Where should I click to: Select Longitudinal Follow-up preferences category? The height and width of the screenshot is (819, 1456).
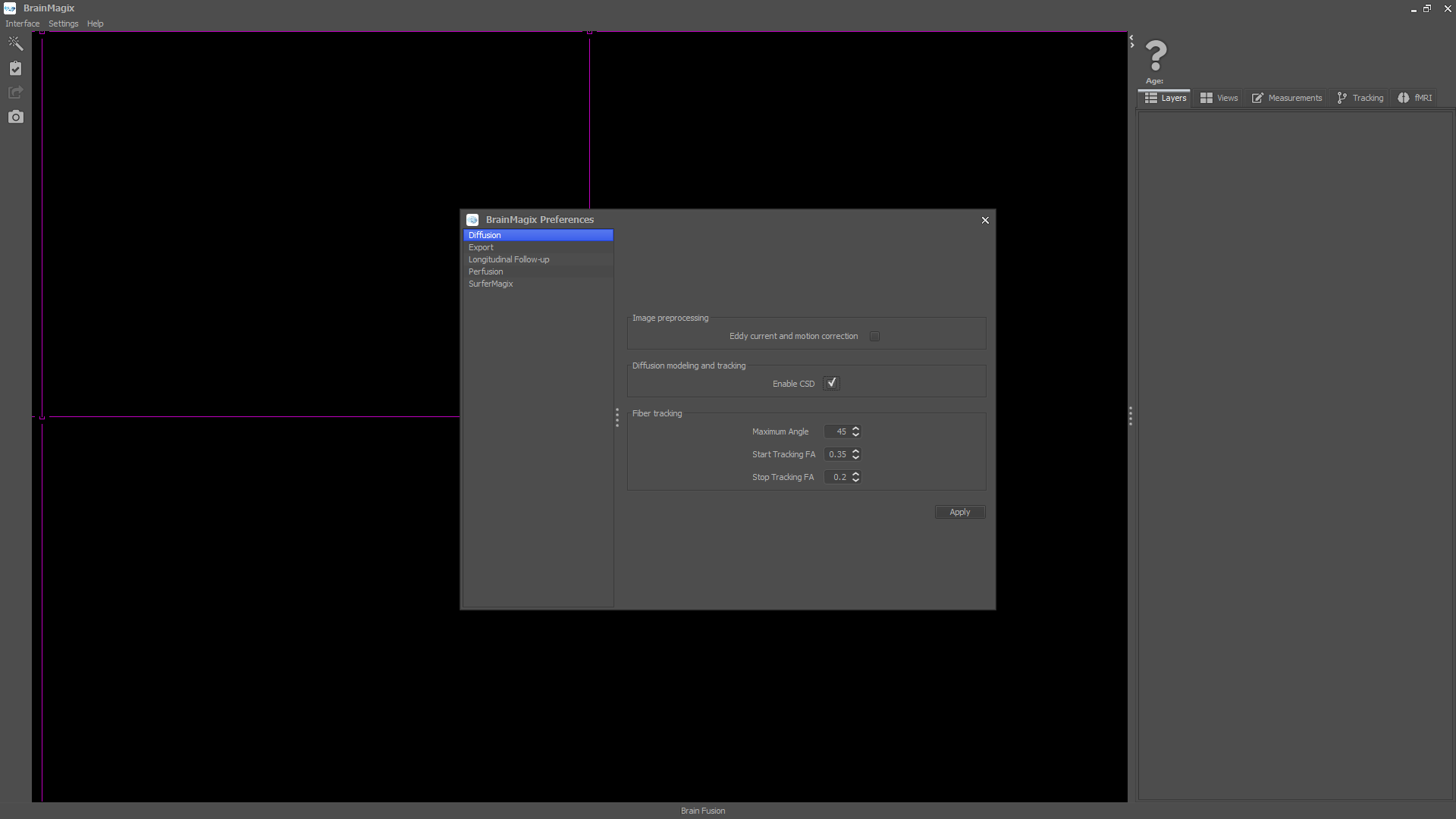coord(538,259)
